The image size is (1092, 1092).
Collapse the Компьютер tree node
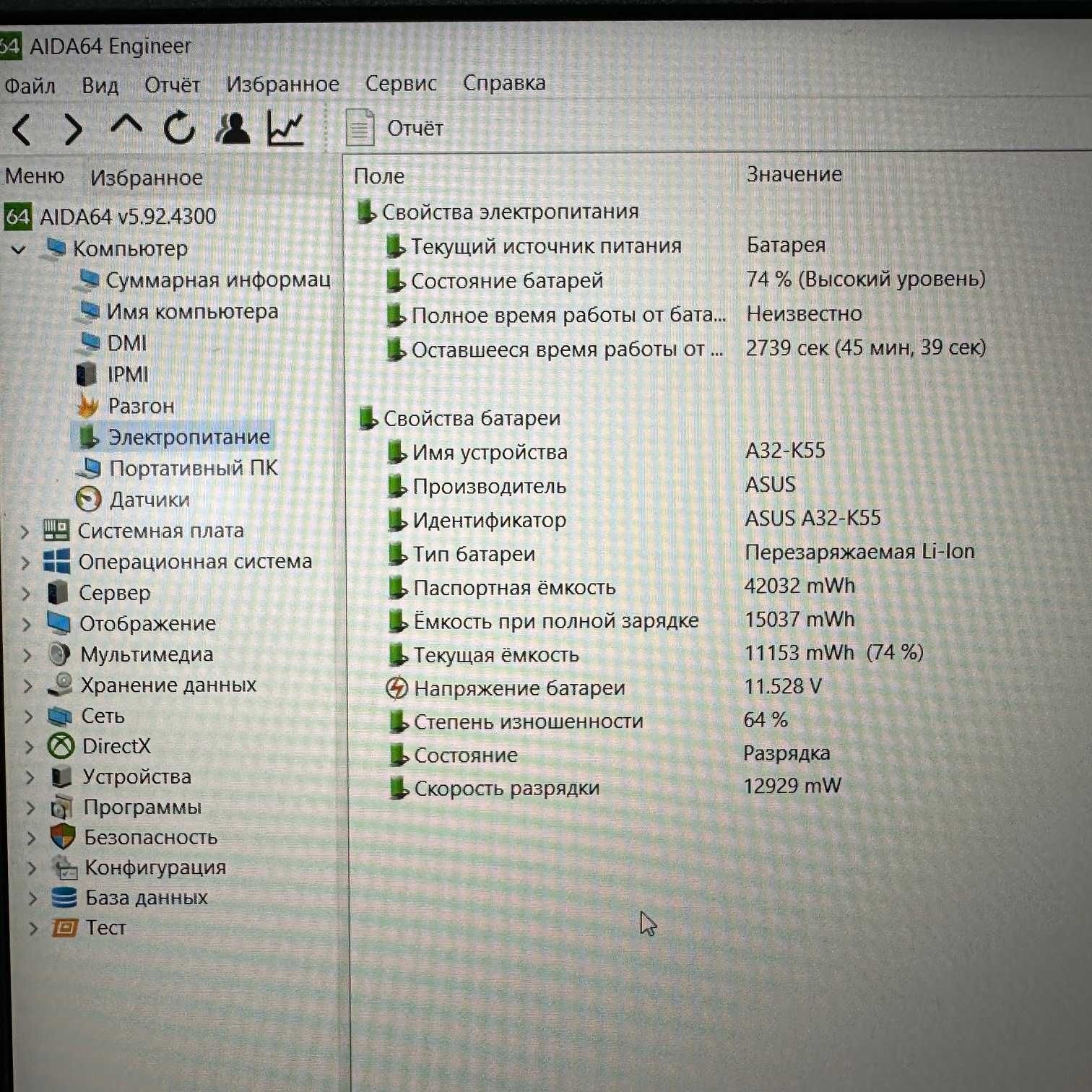tap(19, 250)
